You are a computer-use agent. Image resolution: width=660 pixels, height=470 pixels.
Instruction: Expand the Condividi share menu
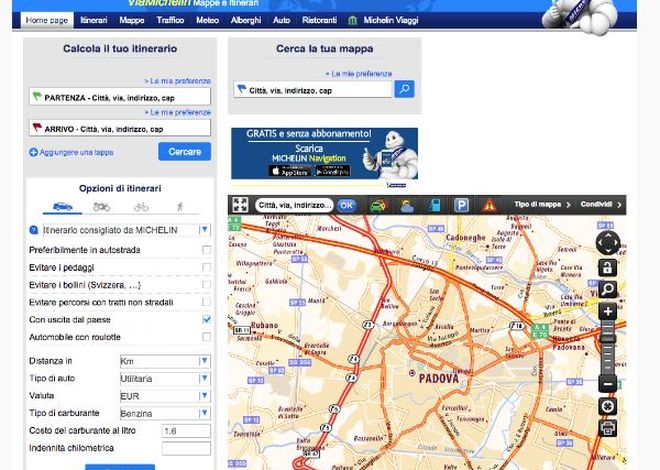[601, 204]
